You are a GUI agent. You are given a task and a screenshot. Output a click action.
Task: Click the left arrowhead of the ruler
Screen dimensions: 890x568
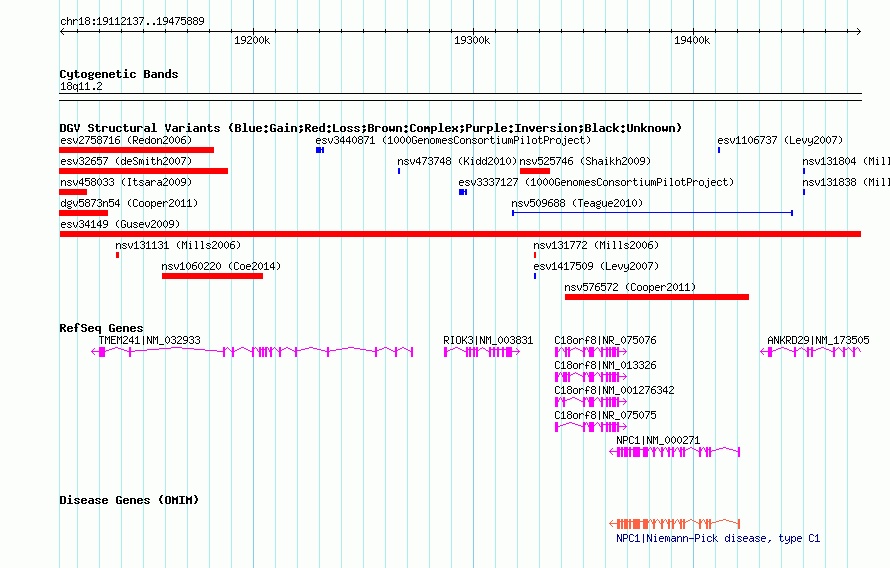(62, 32)
